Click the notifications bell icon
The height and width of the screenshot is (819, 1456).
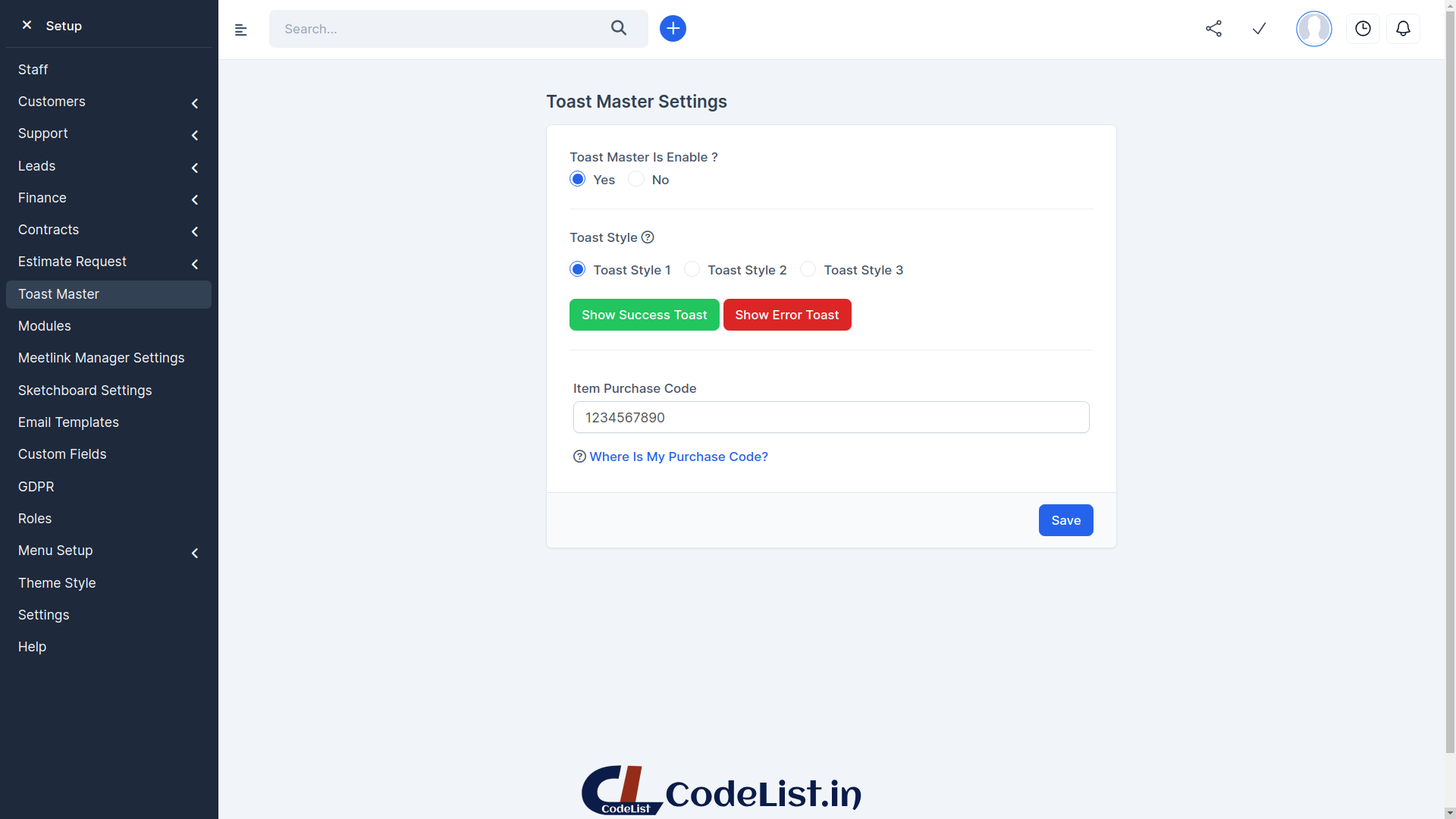pyautogui.click(x=1403, y=28)
